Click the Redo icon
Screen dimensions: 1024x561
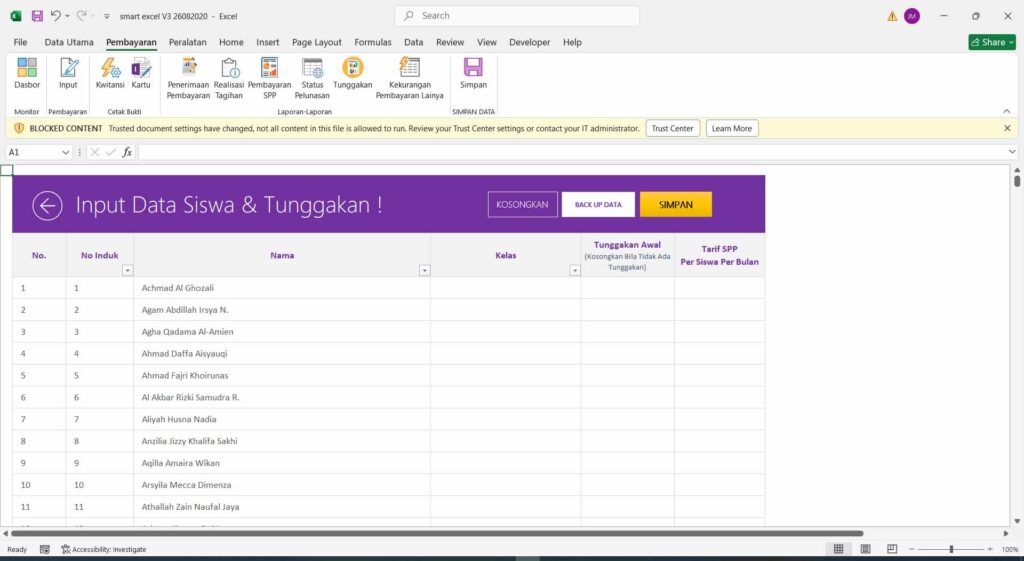coord(81,16)
